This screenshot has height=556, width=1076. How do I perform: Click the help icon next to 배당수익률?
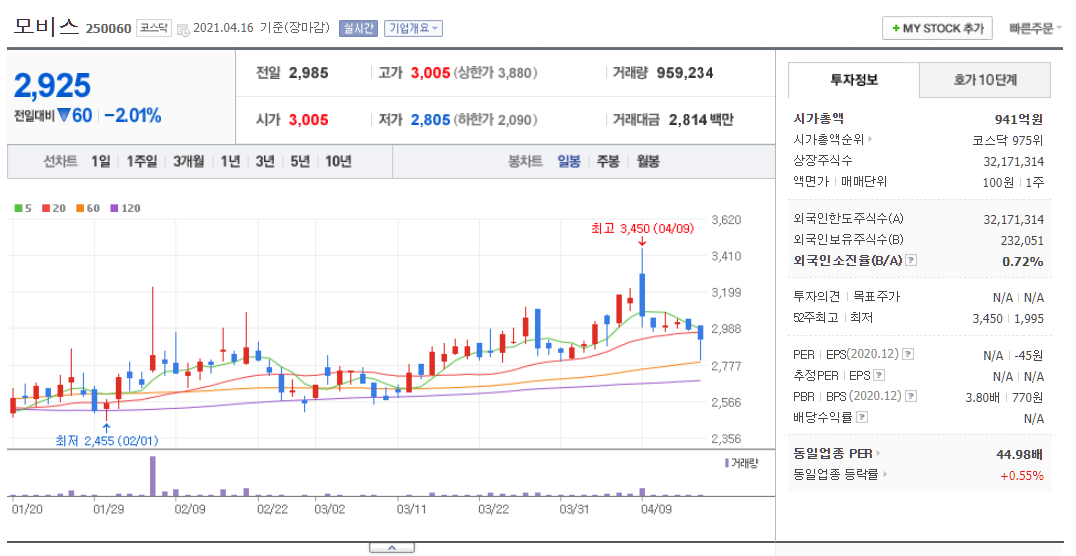point(863,417)
